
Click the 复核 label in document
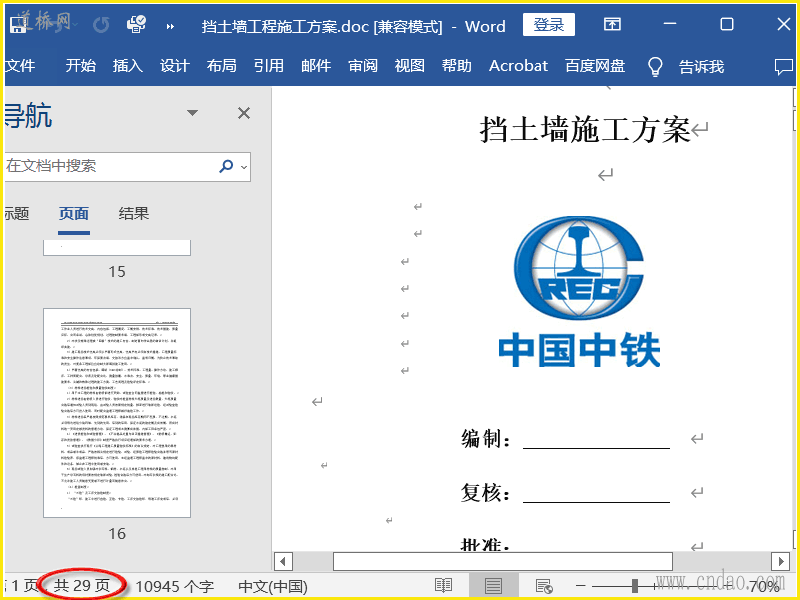point(486,493)
